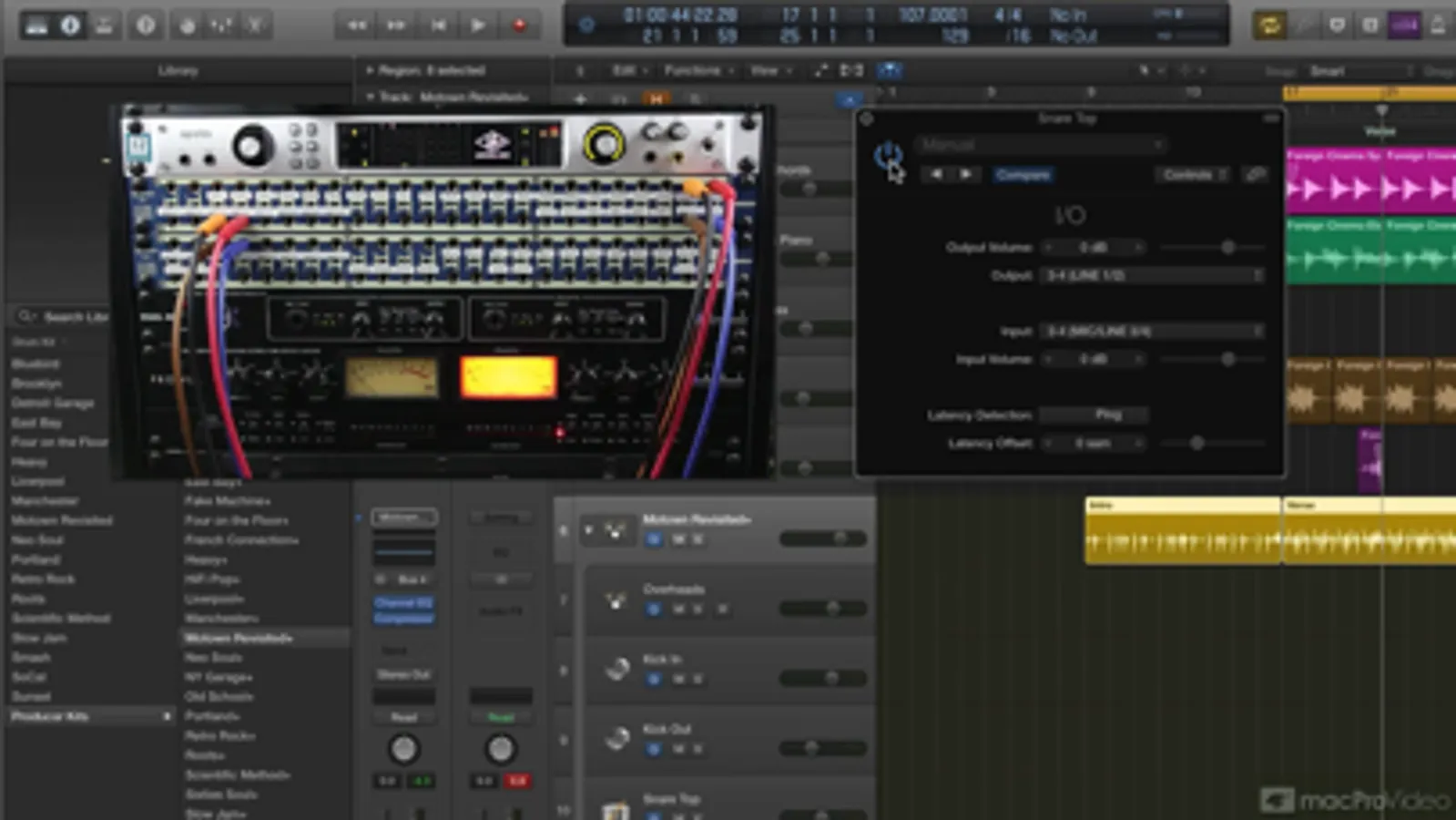Open the Stereo Out output slot
1456x820 pixels.
[403, 674]
